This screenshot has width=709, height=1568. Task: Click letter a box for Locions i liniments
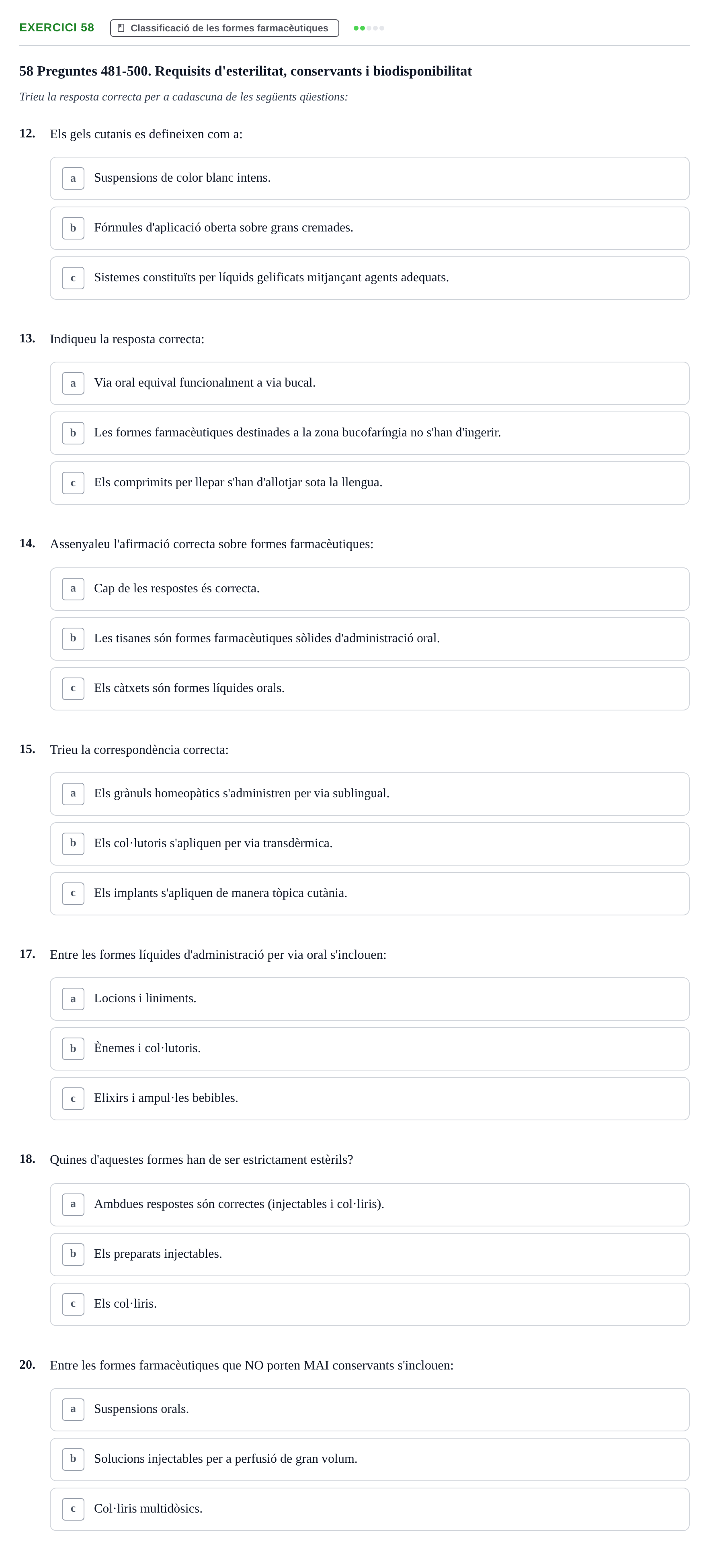click(x=73, y=999)
